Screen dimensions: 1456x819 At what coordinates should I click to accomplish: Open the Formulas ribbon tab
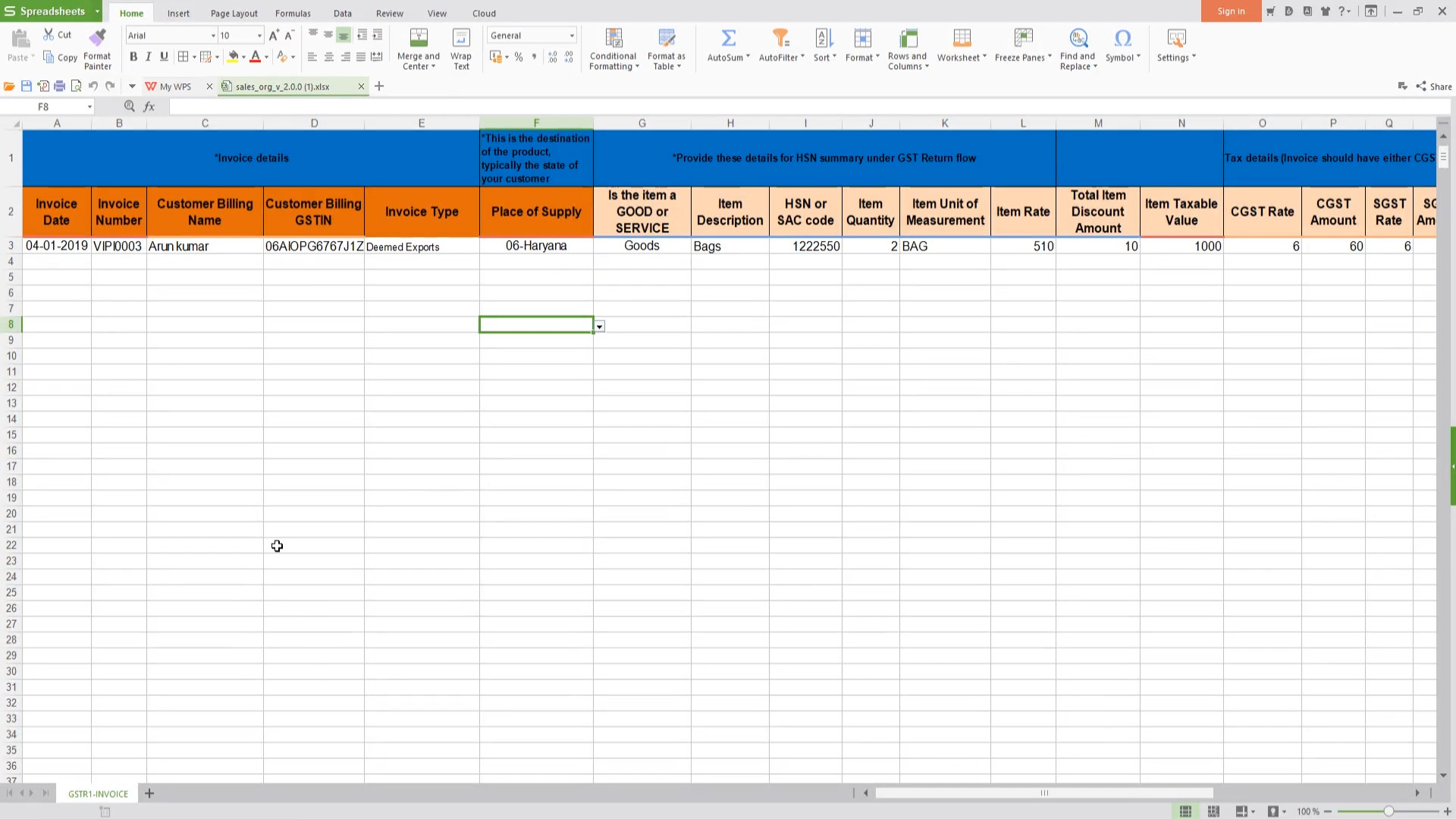click(293, 13)
